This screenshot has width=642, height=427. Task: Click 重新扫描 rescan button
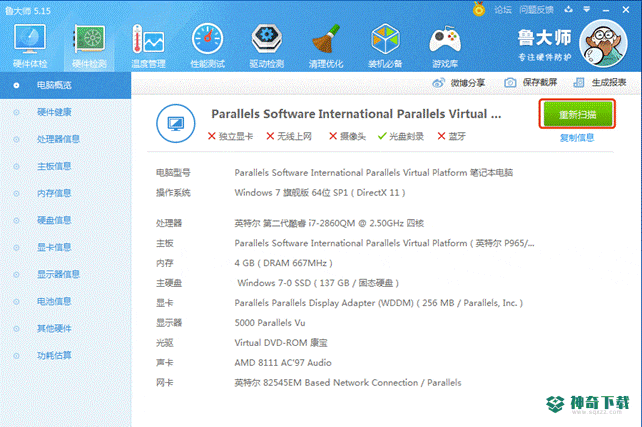click(577, 114)
